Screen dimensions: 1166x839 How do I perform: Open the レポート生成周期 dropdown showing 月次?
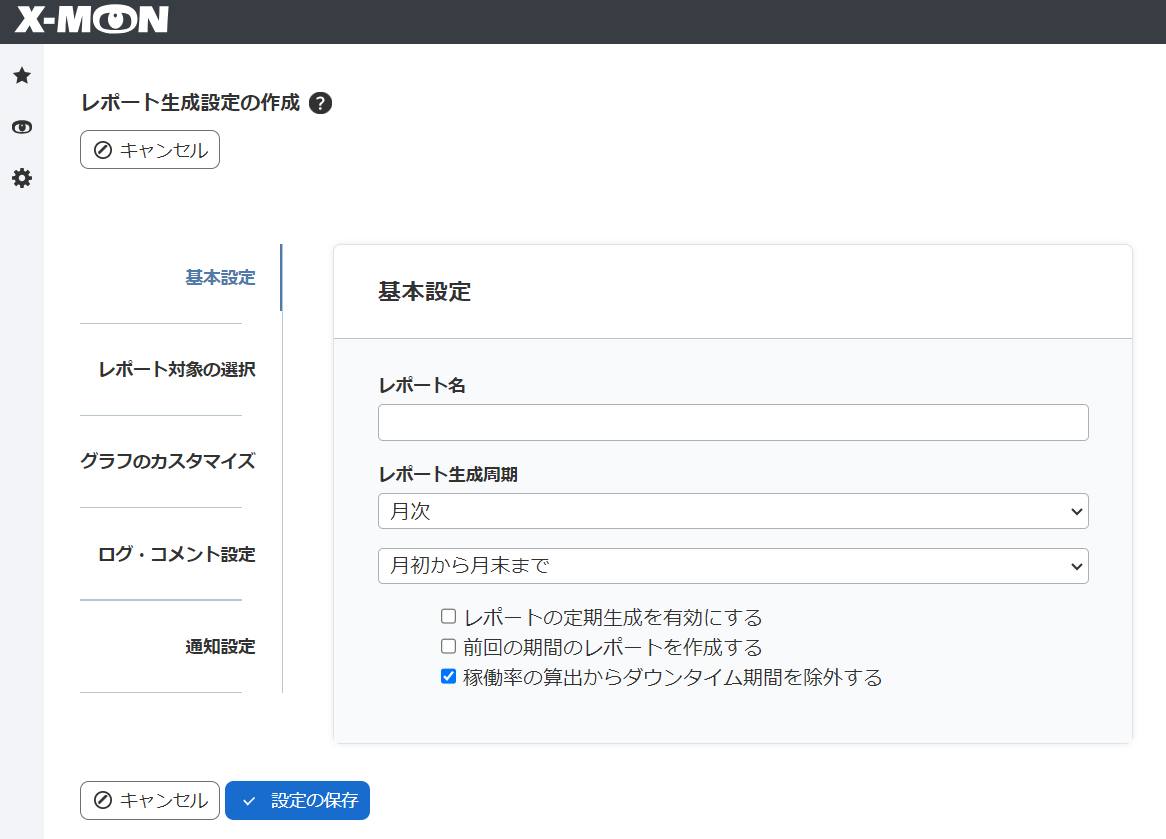coord(733,511)
